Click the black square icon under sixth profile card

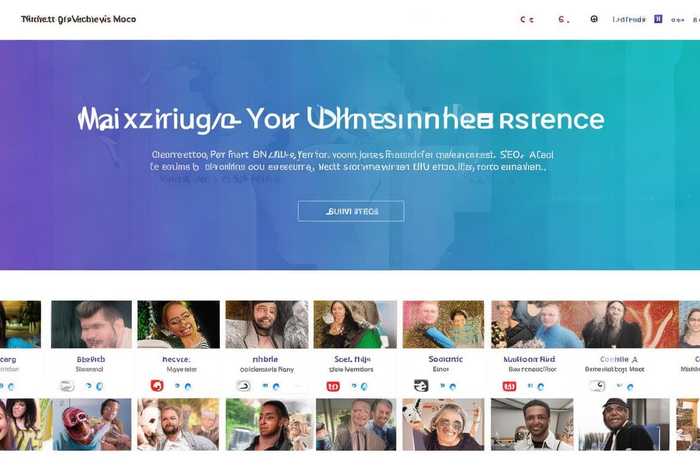pos(421,386)
